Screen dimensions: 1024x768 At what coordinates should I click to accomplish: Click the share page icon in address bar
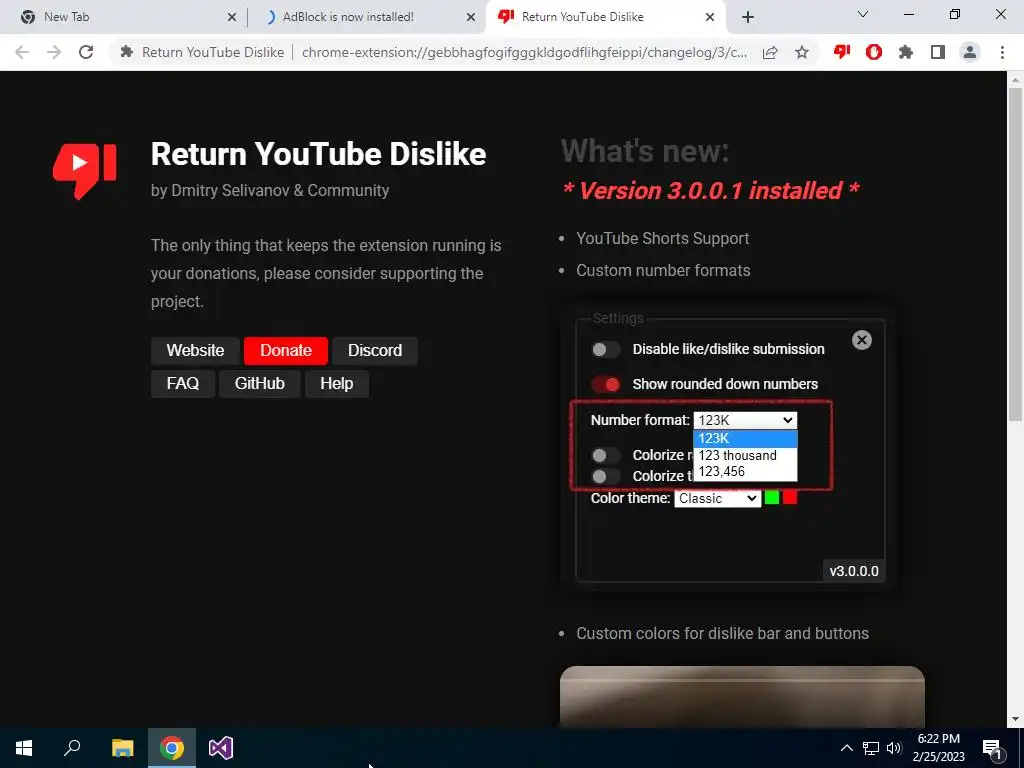click(x=770, y=52)
